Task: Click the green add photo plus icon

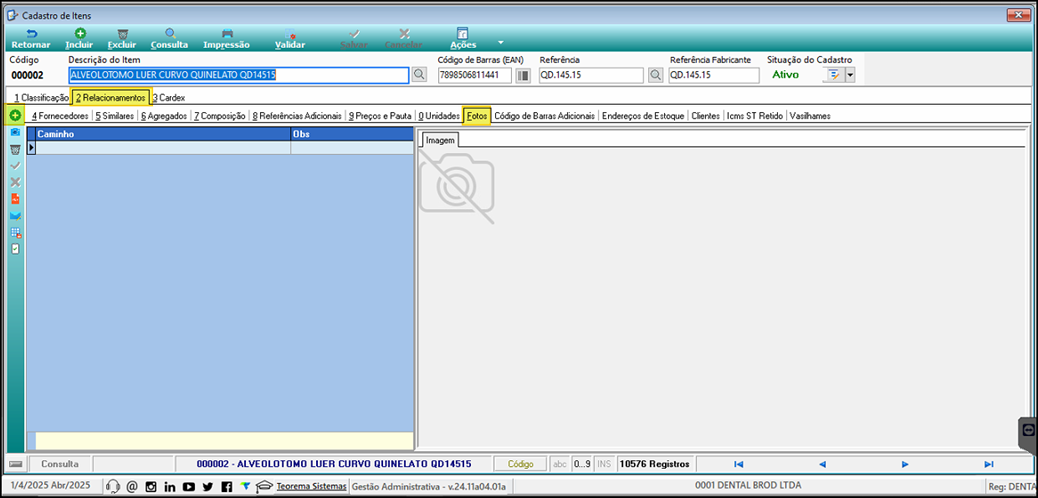Action: point(15,115)
